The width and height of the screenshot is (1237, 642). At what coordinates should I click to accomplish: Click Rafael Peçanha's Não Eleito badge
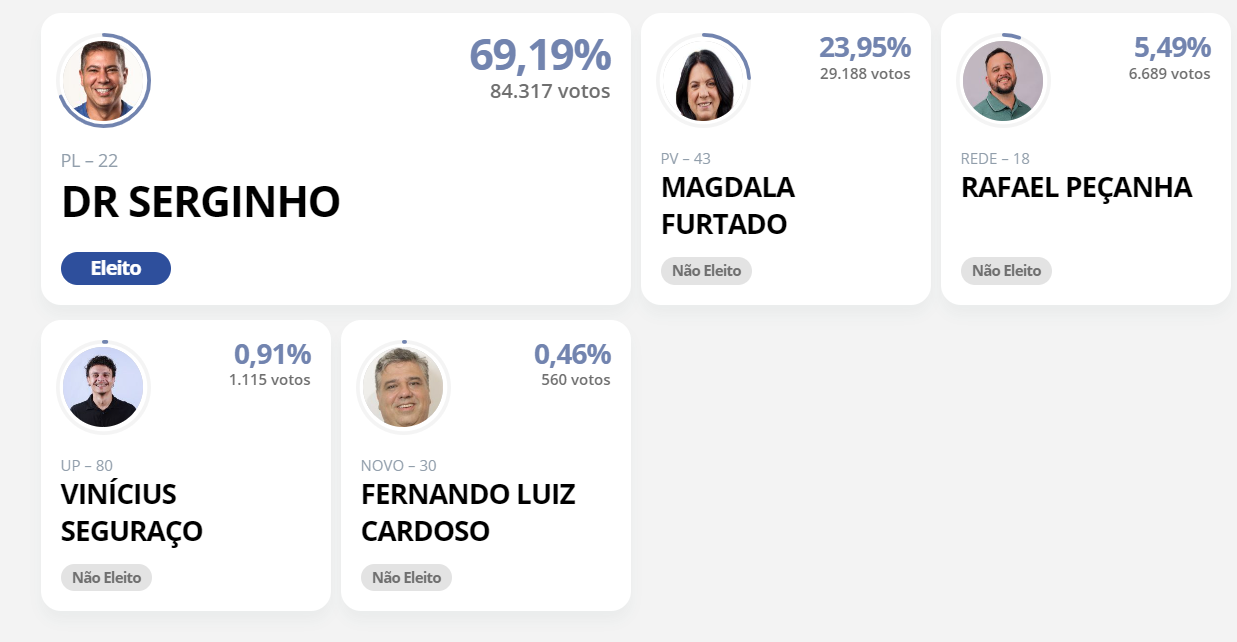point(1006,271)
